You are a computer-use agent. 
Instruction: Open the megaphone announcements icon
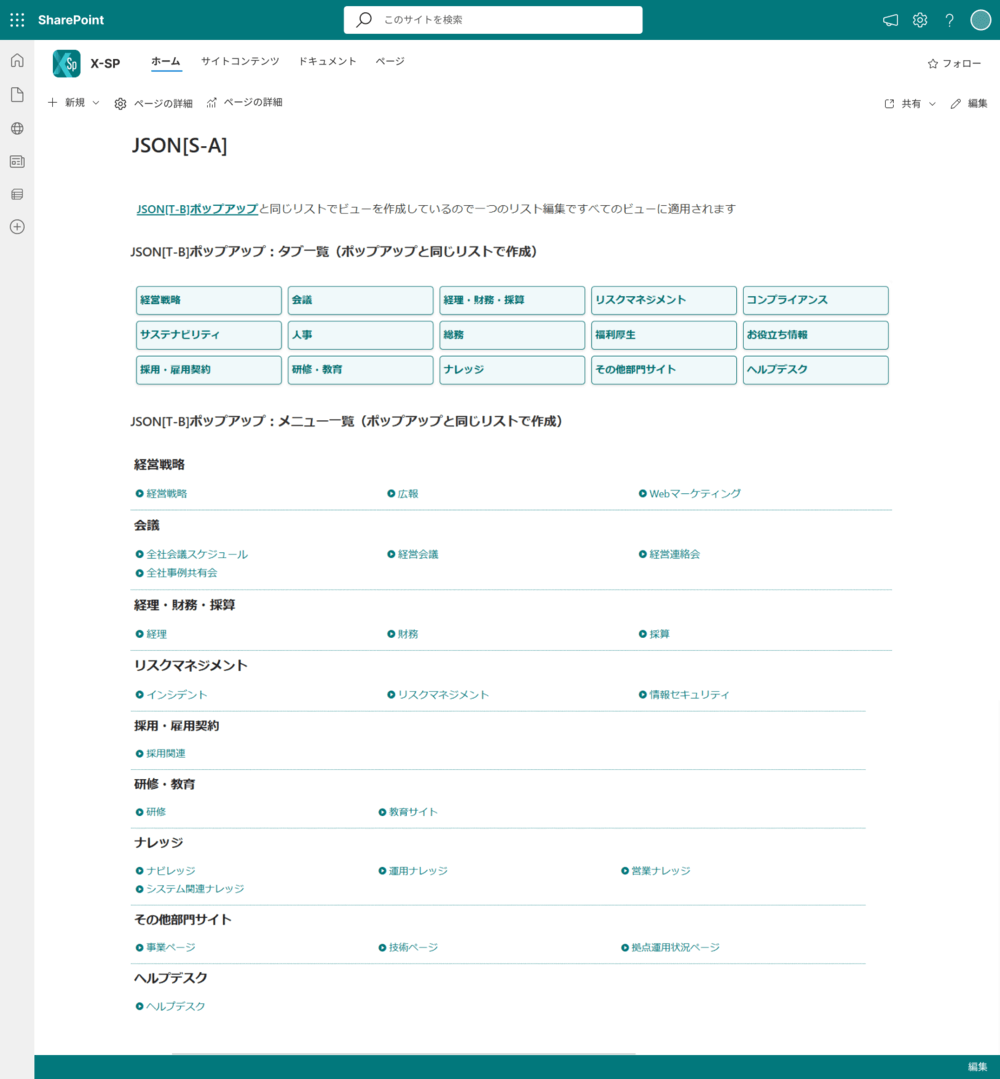coord(891,20)
